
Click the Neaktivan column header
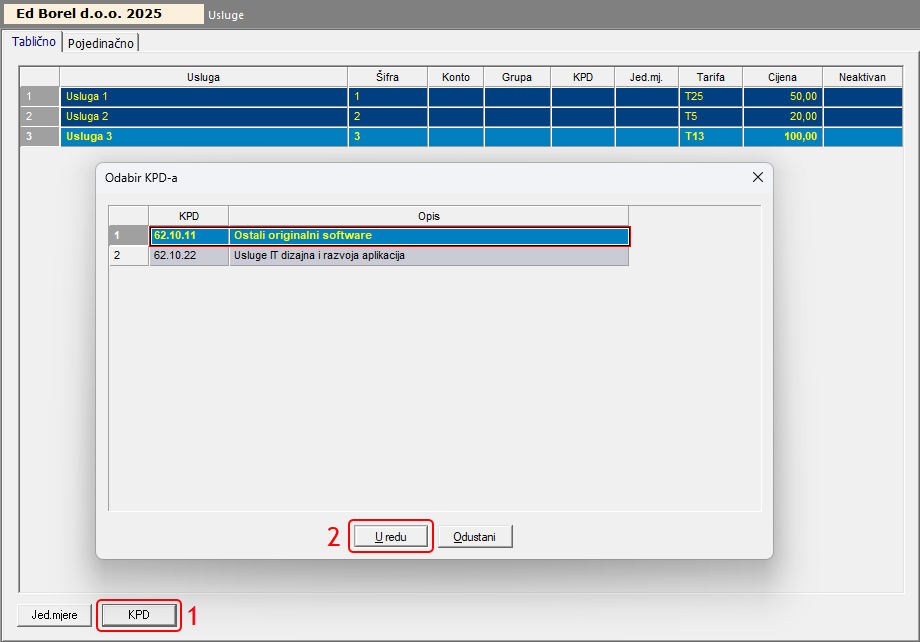(x=862, y=77)
